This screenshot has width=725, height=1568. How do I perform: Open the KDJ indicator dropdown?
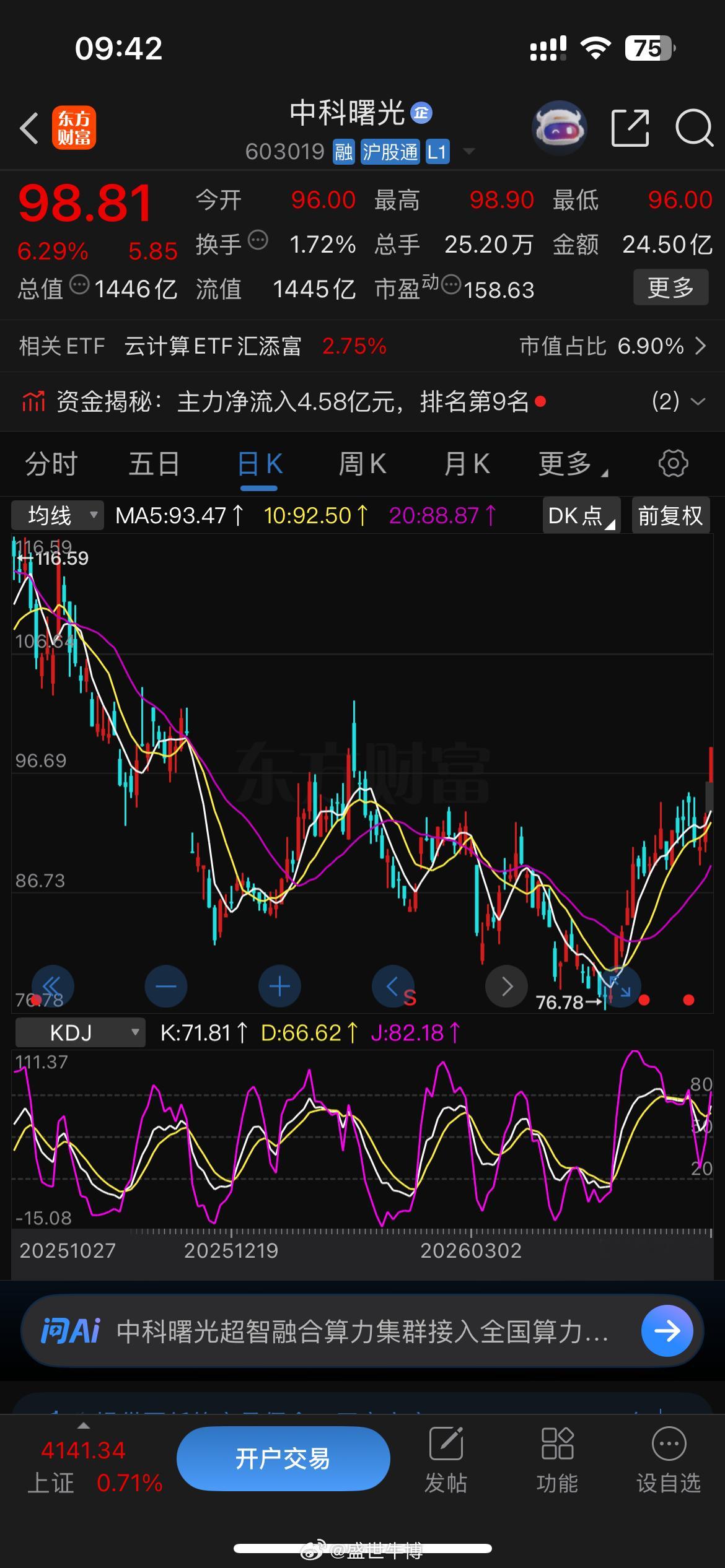pyautogui.click(x=80, y=1032)
